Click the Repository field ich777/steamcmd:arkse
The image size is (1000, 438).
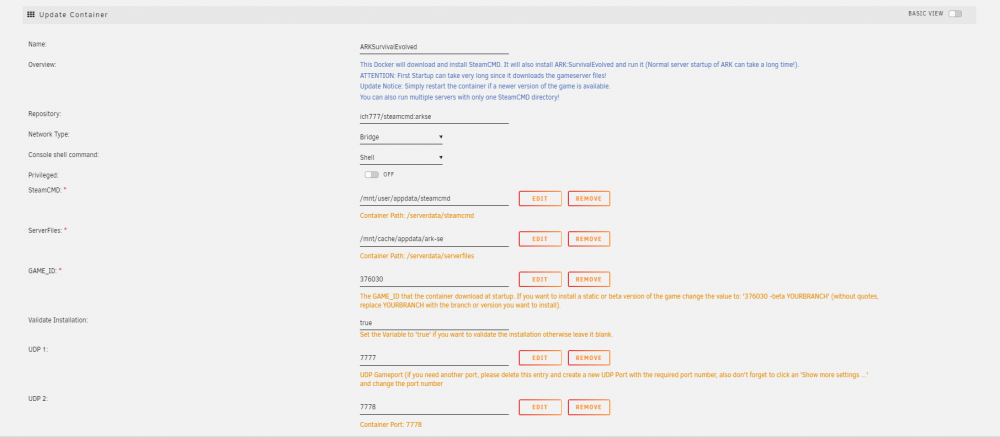point(434,117)
